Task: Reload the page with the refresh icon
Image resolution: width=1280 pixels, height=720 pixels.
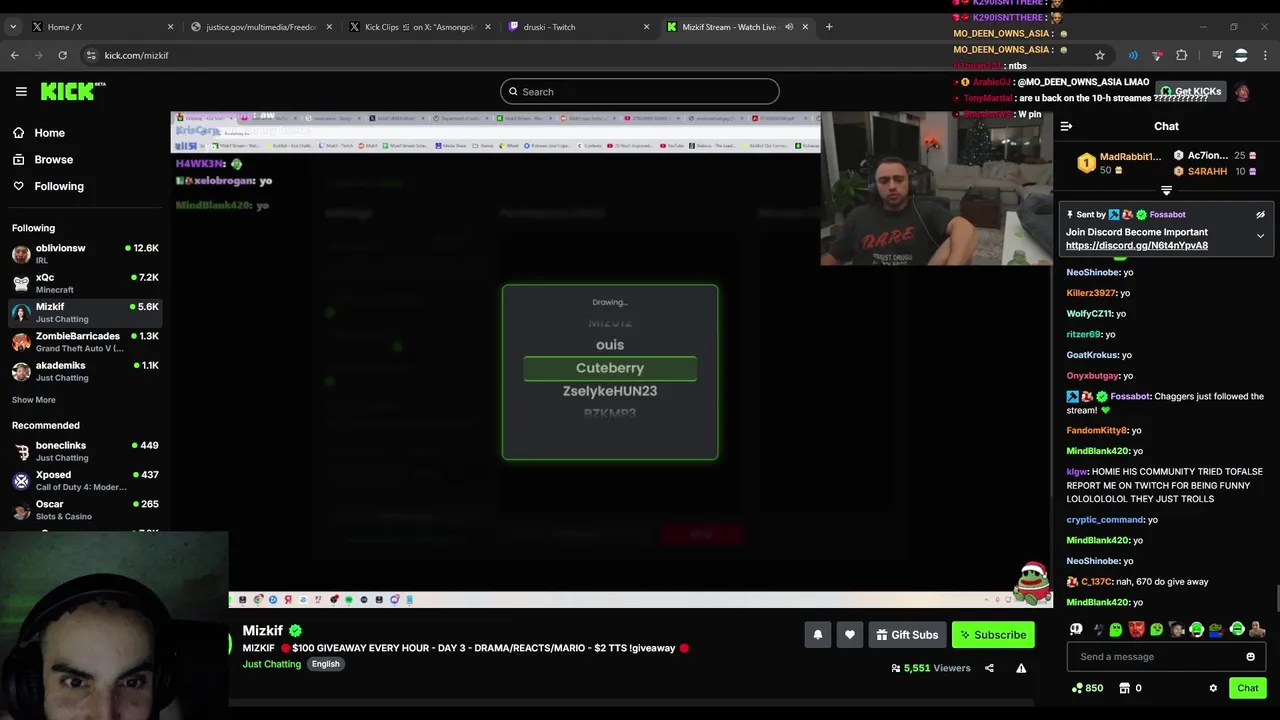Action: 62,55
